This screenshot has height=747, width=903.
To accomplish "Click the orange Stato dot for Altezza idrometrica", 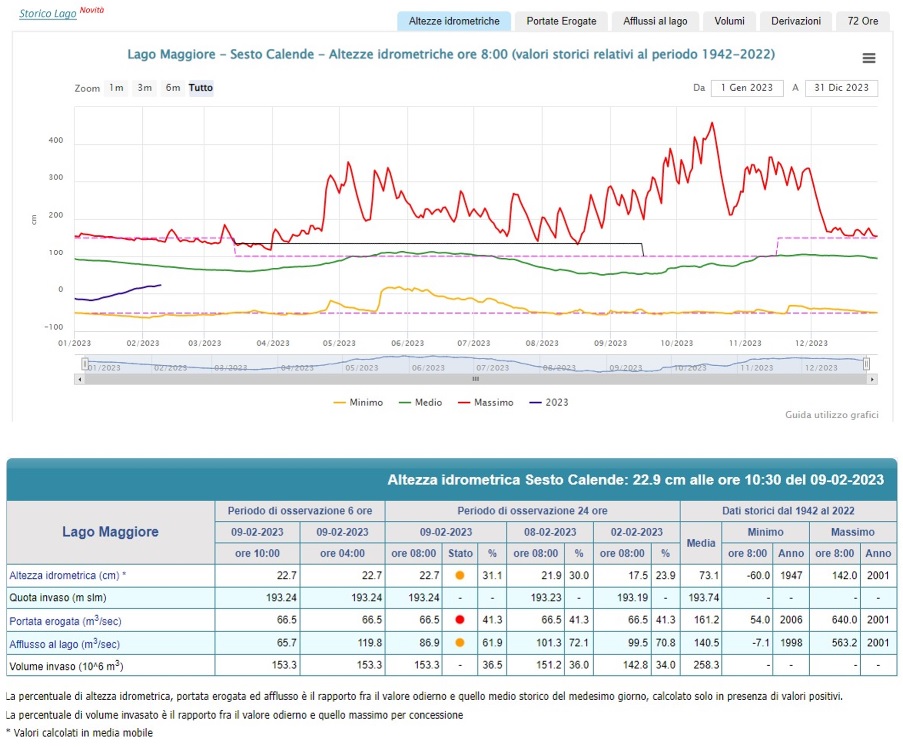I will point(459,576).
